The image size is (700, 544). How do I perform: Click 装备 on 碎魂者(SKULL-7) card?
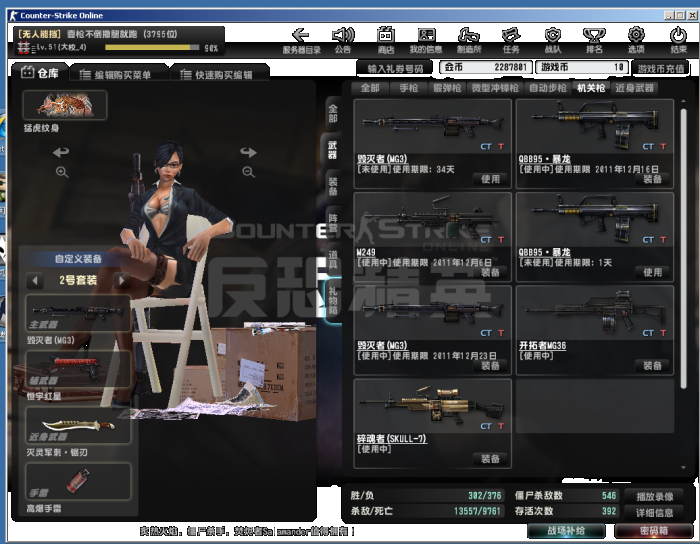[x=490, y=459]
